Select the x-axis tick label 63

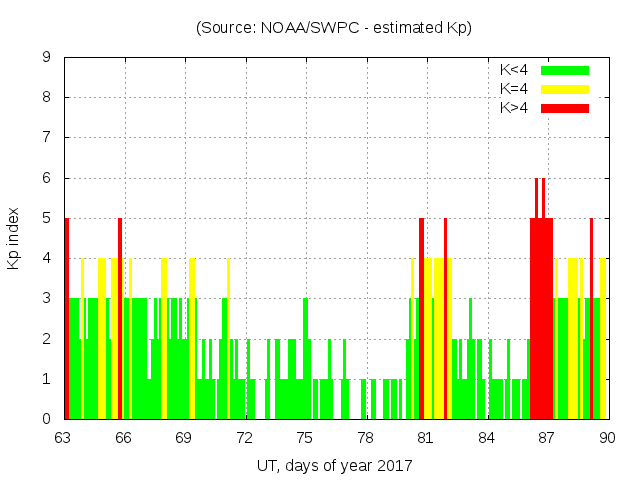coord(63,438)
